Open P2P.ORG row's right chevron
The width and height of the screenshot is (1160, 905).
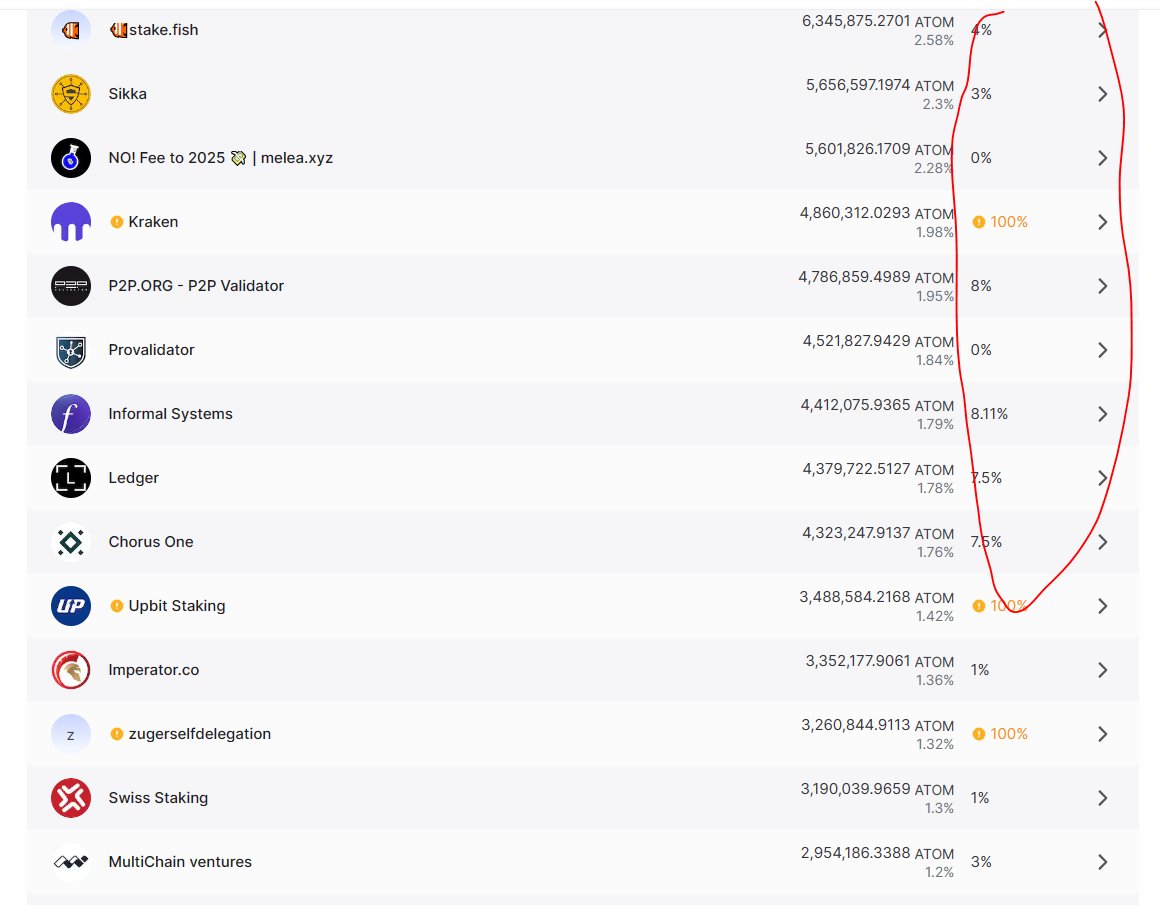[x=1103, y=286]
